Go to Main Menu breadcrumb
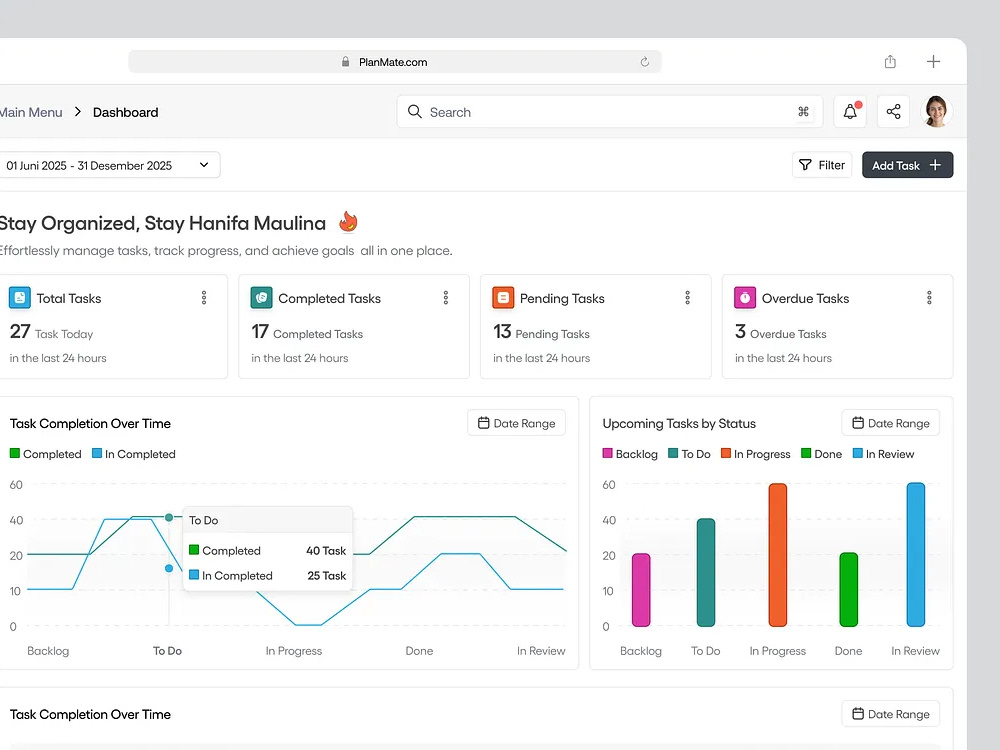 31,112
